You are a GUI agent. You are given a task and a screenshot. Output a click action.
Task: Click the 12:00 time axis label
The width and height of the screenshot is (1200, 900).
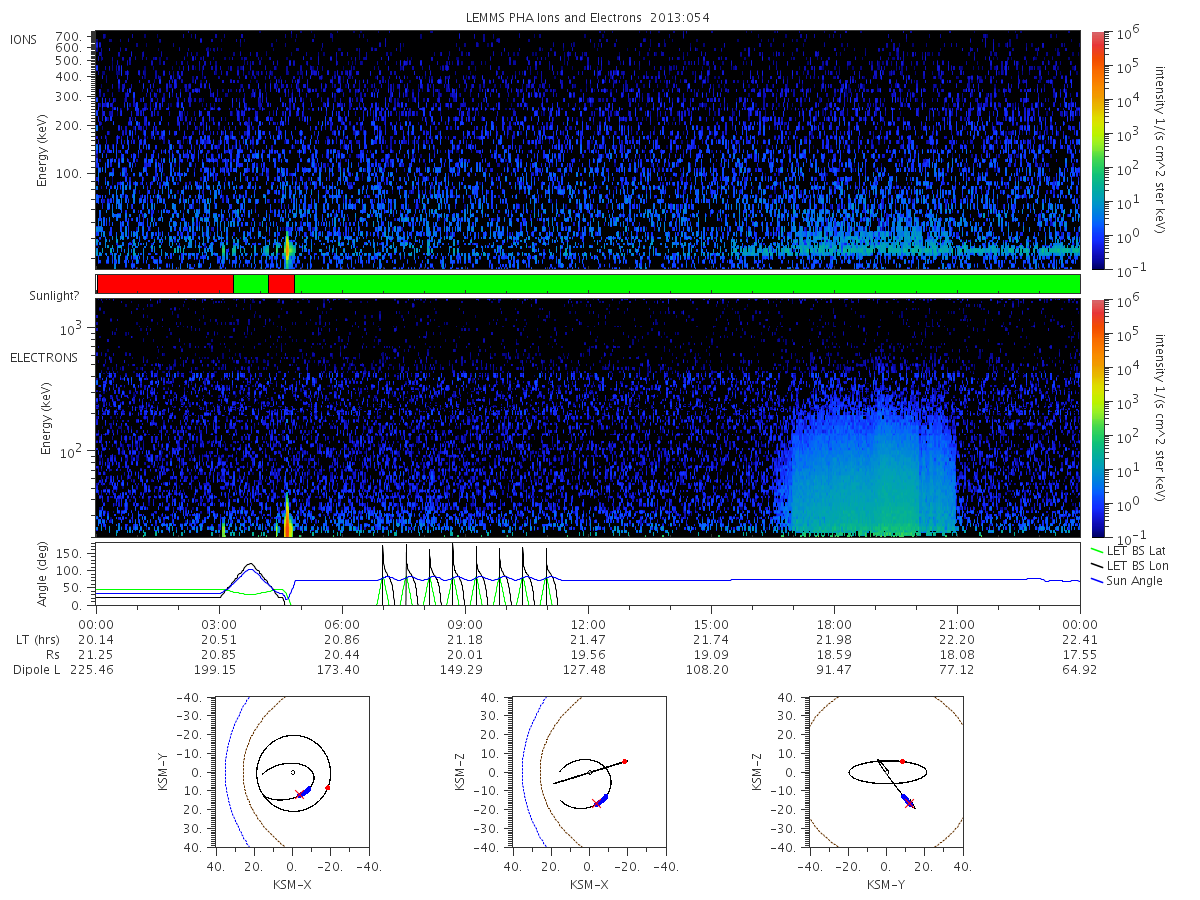click(x=588, y=624)
